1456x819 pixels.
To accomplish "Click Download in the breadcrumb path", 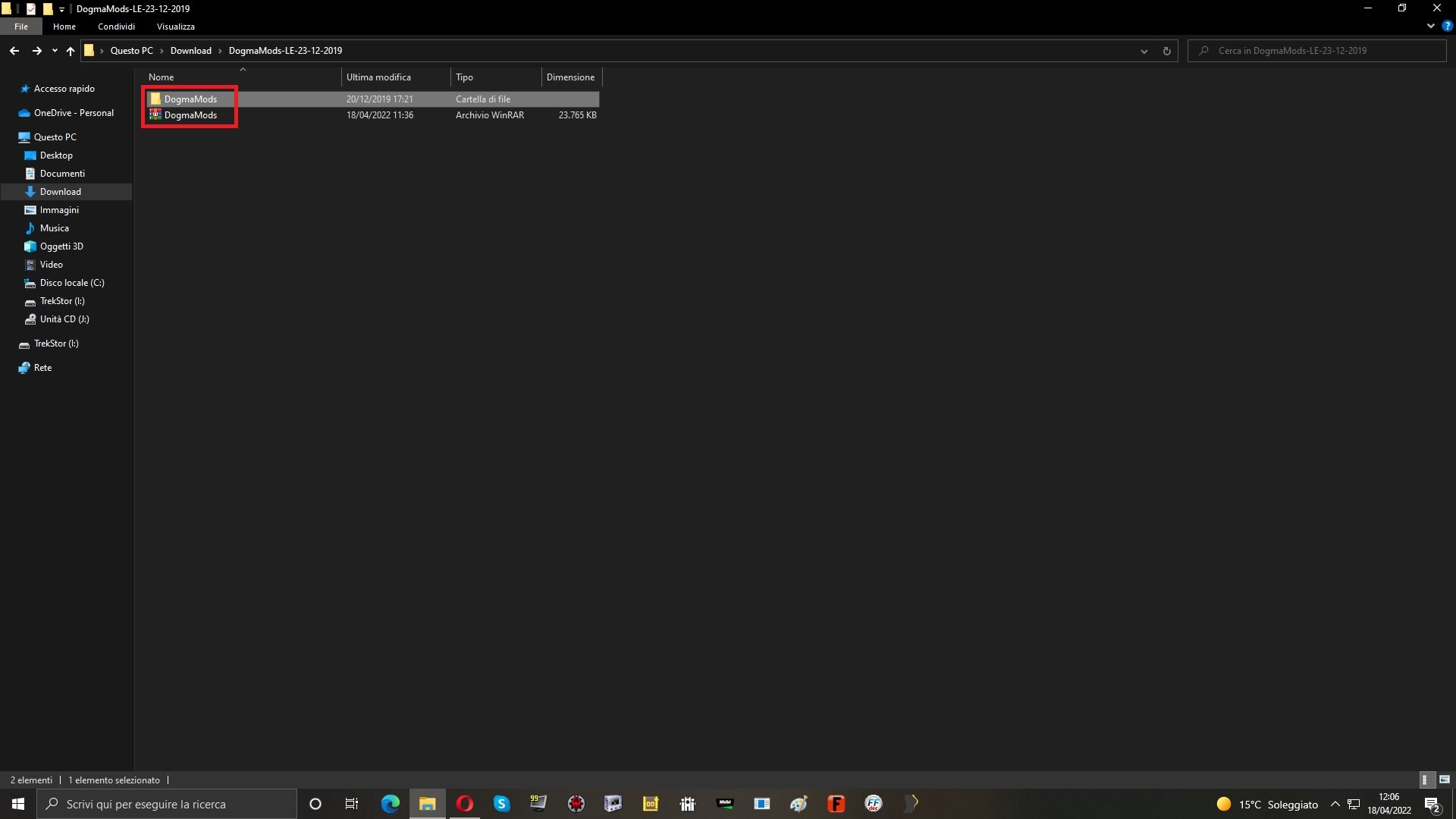I will (x=190, y=51).
